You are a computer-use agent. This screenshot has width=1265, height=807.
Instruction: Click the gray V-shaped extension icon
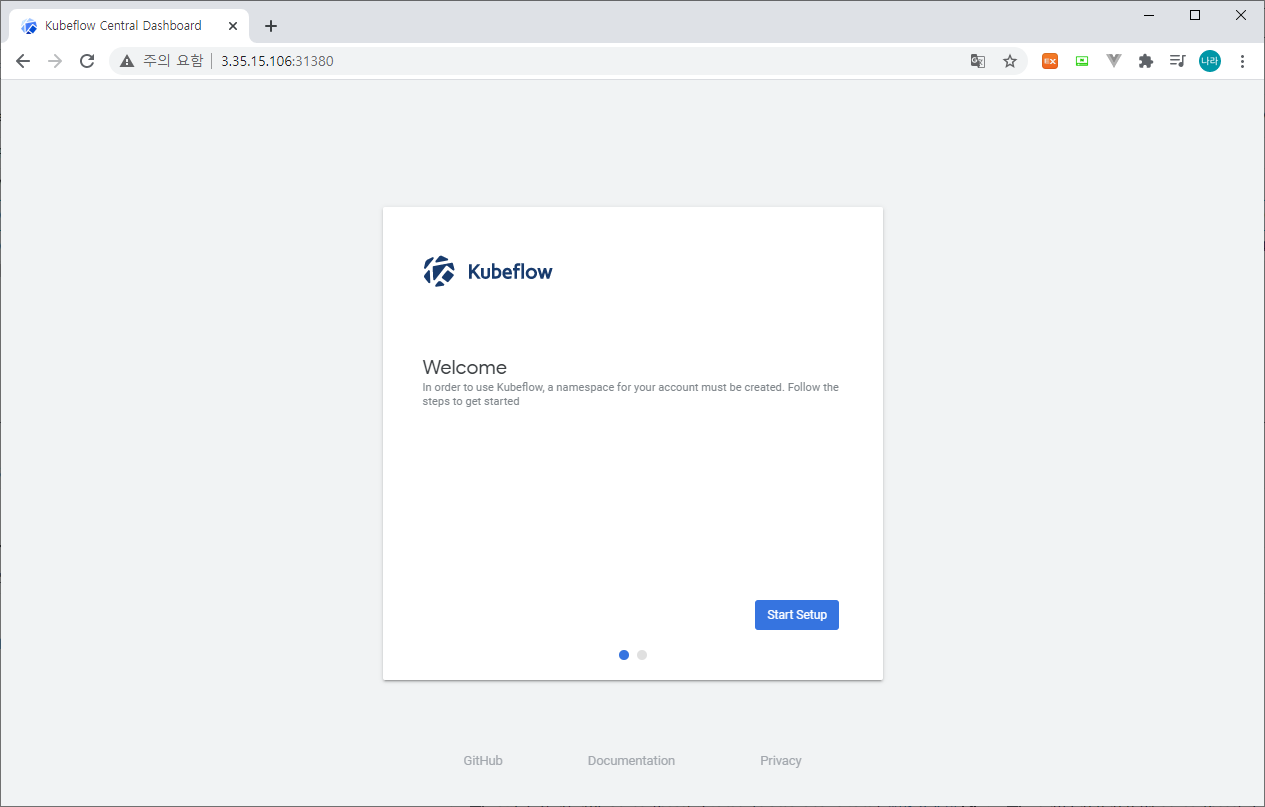pos(1114,61)
